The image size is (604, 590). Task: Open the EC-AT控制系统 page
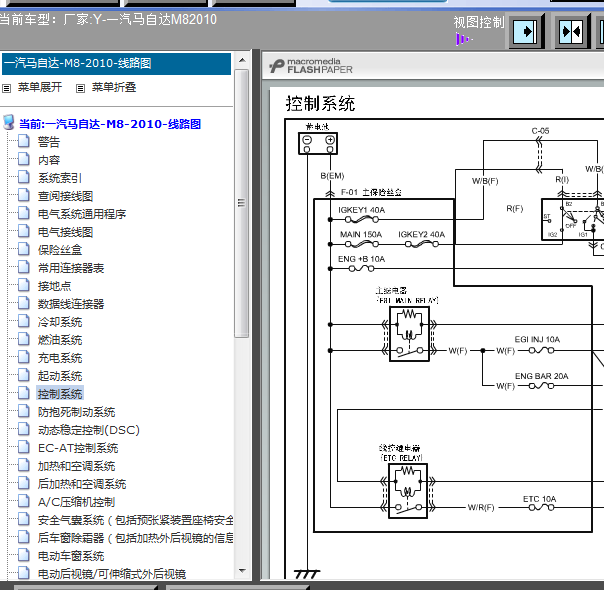[78, 448]
